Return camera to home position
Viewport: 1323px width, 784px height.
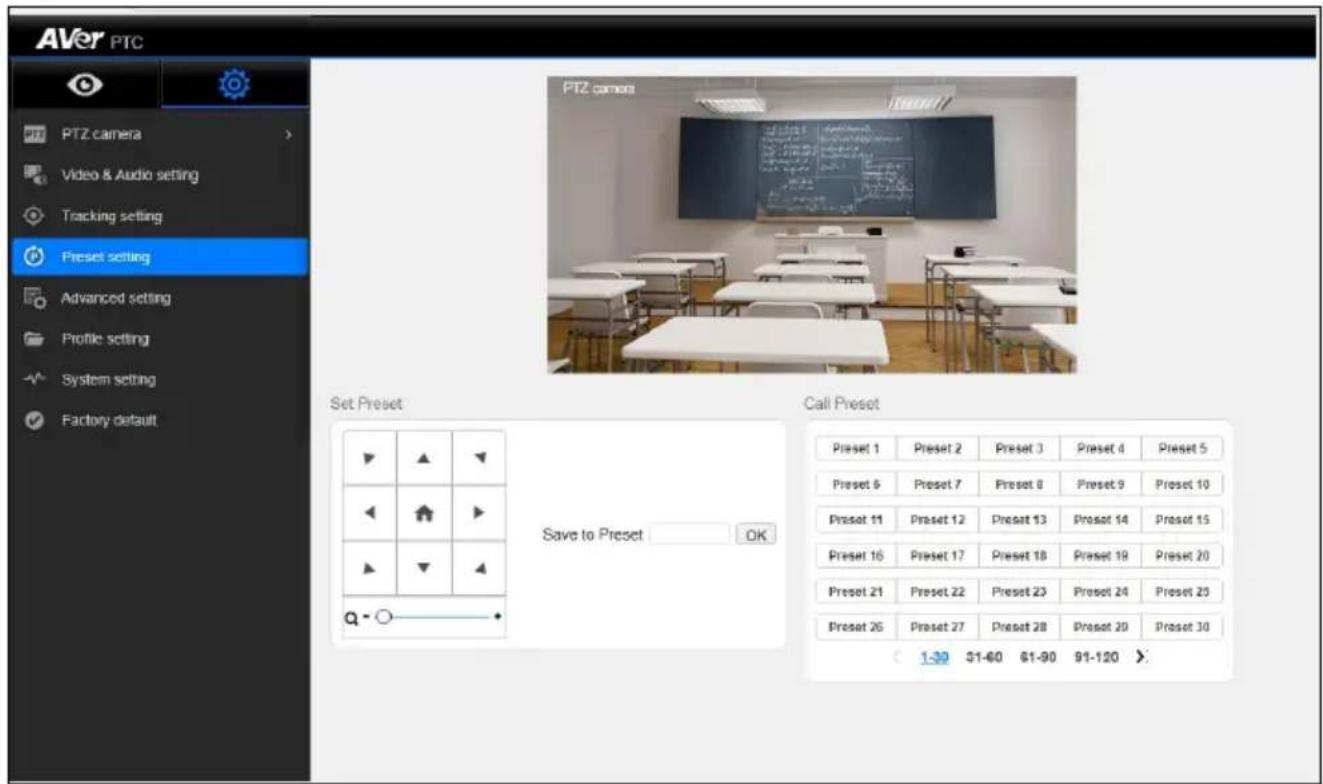tap(425, 513)
